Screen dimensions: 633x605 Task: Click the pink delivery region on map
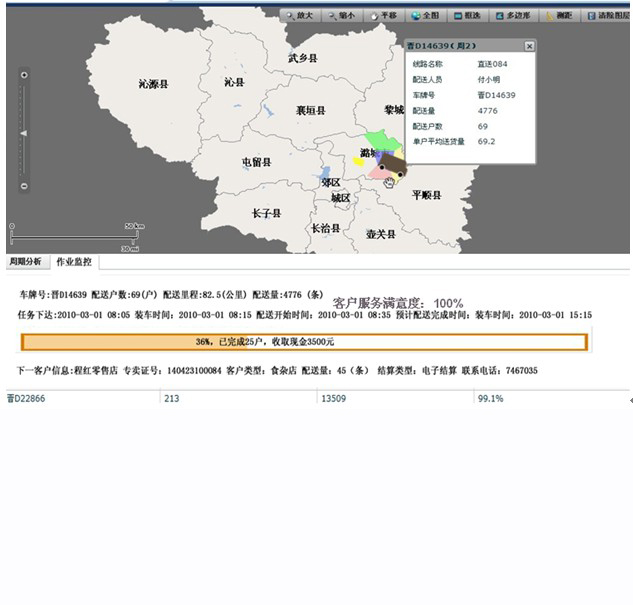[x=377, y=172]
